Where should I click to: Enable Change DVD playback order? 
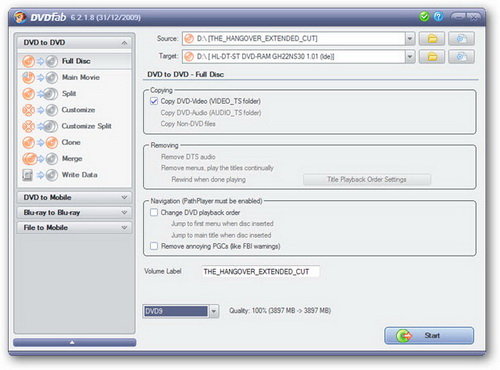(154, 212)
